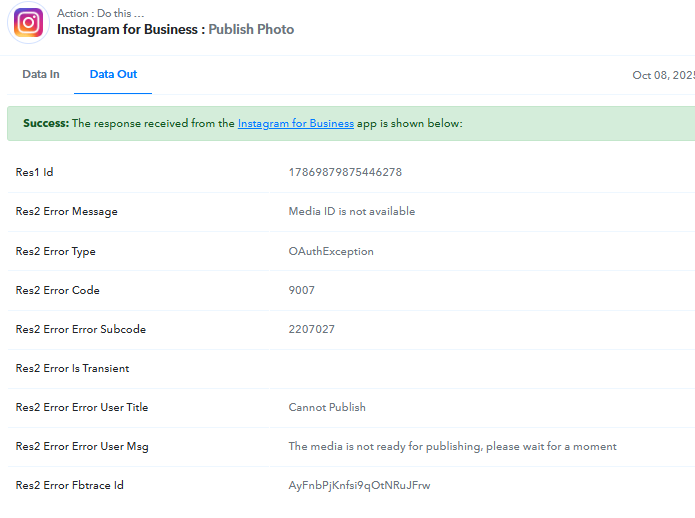Click the Instagram app logo icon

tap(28, 22)
